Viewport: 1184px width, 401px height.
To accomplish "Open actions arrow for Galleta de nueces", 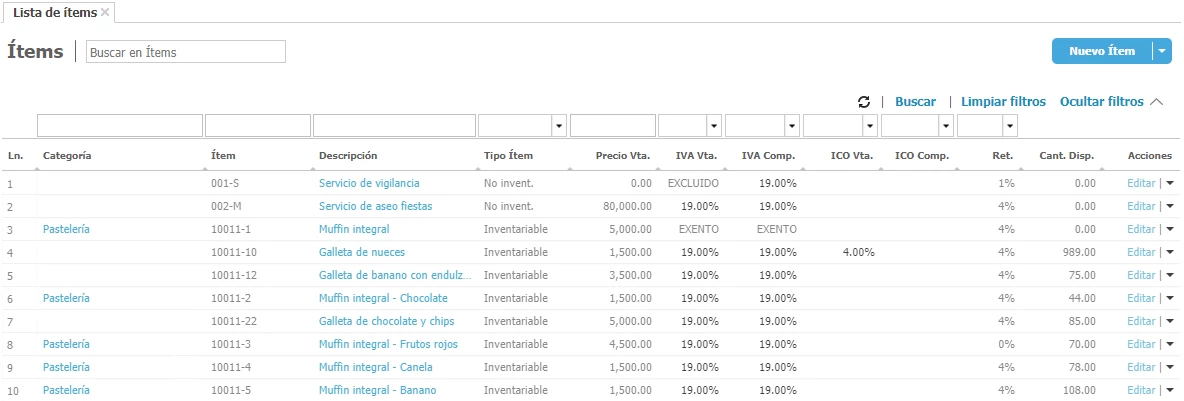I will [x=1170, y=253].
